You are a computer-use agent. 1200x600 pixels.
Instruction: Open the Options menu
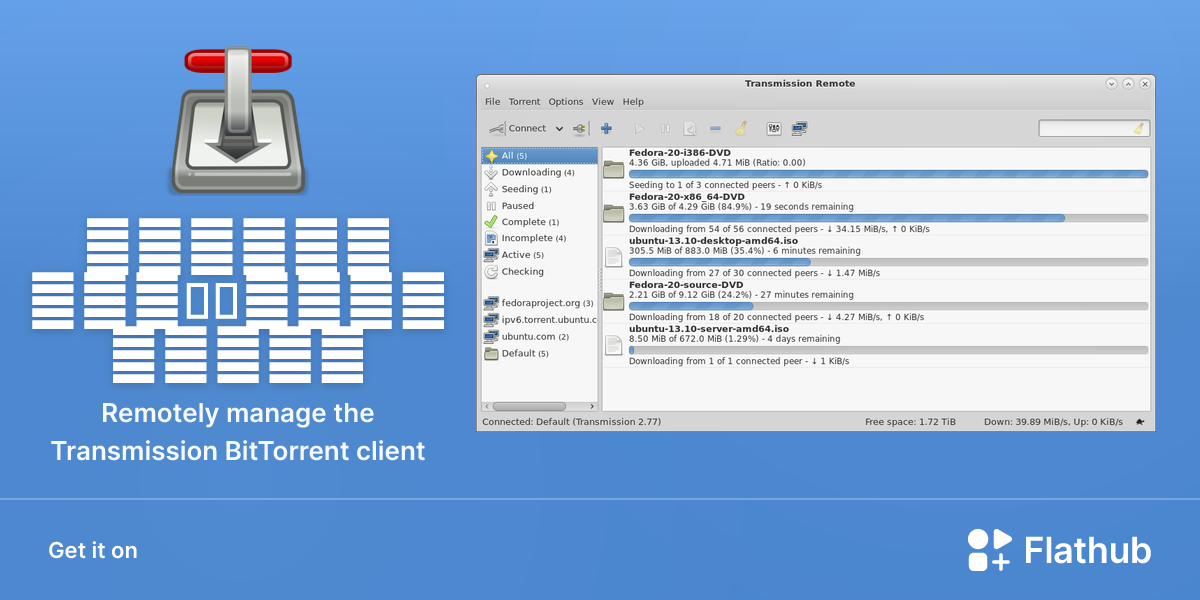[566, 102]
